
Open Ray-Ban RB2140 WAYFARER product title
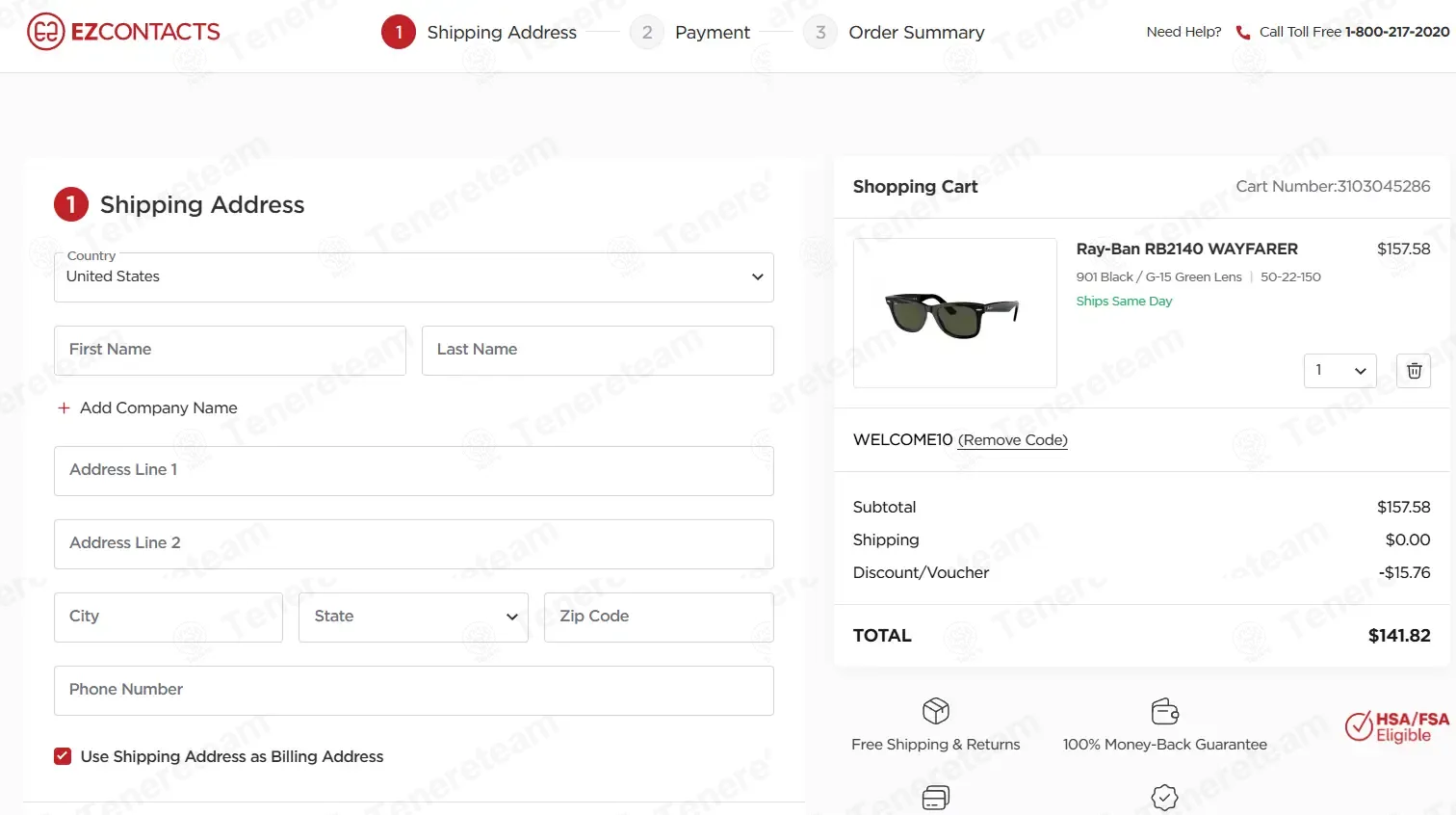click(x=1187, y=249)
